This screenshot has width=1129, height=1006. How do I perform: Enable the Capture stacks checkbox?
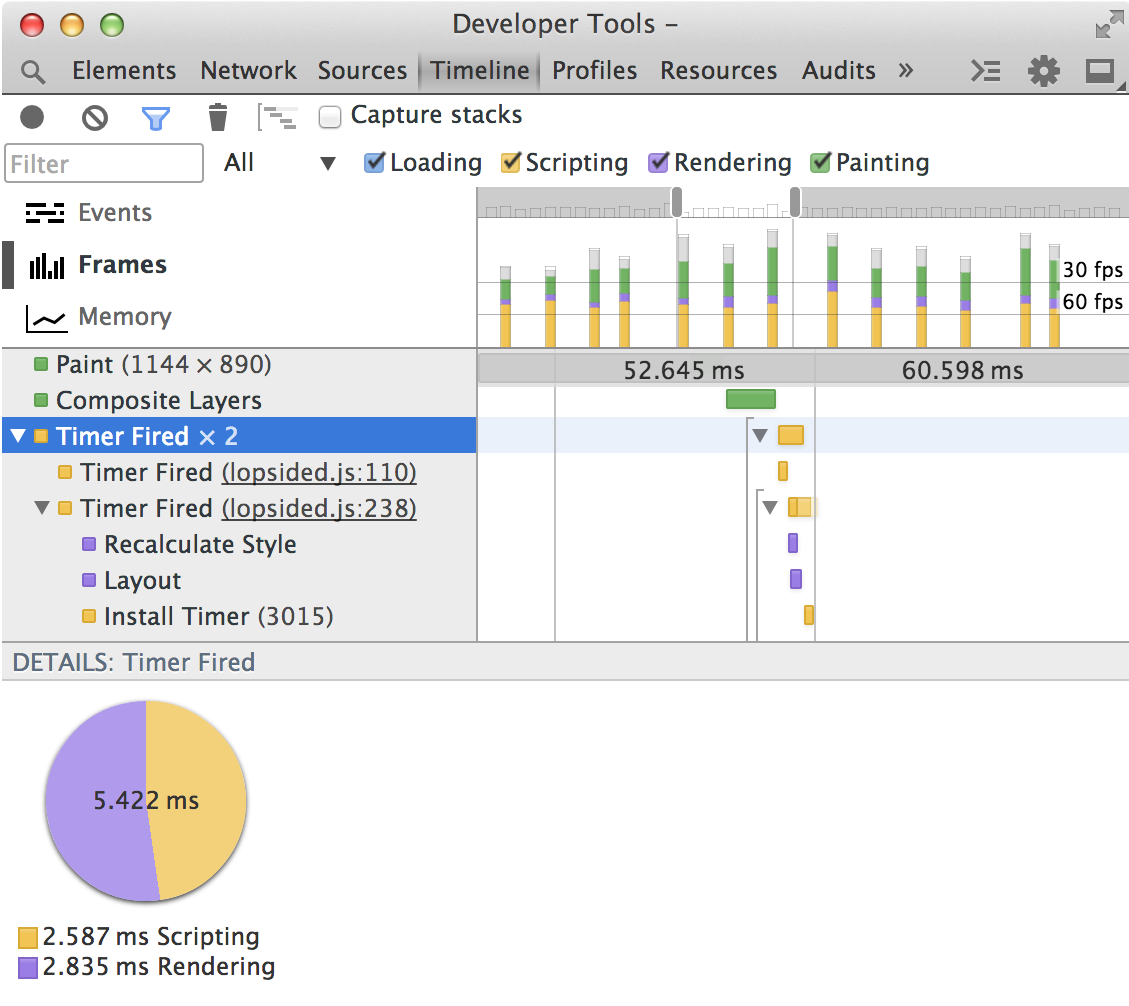click(330, 117)
